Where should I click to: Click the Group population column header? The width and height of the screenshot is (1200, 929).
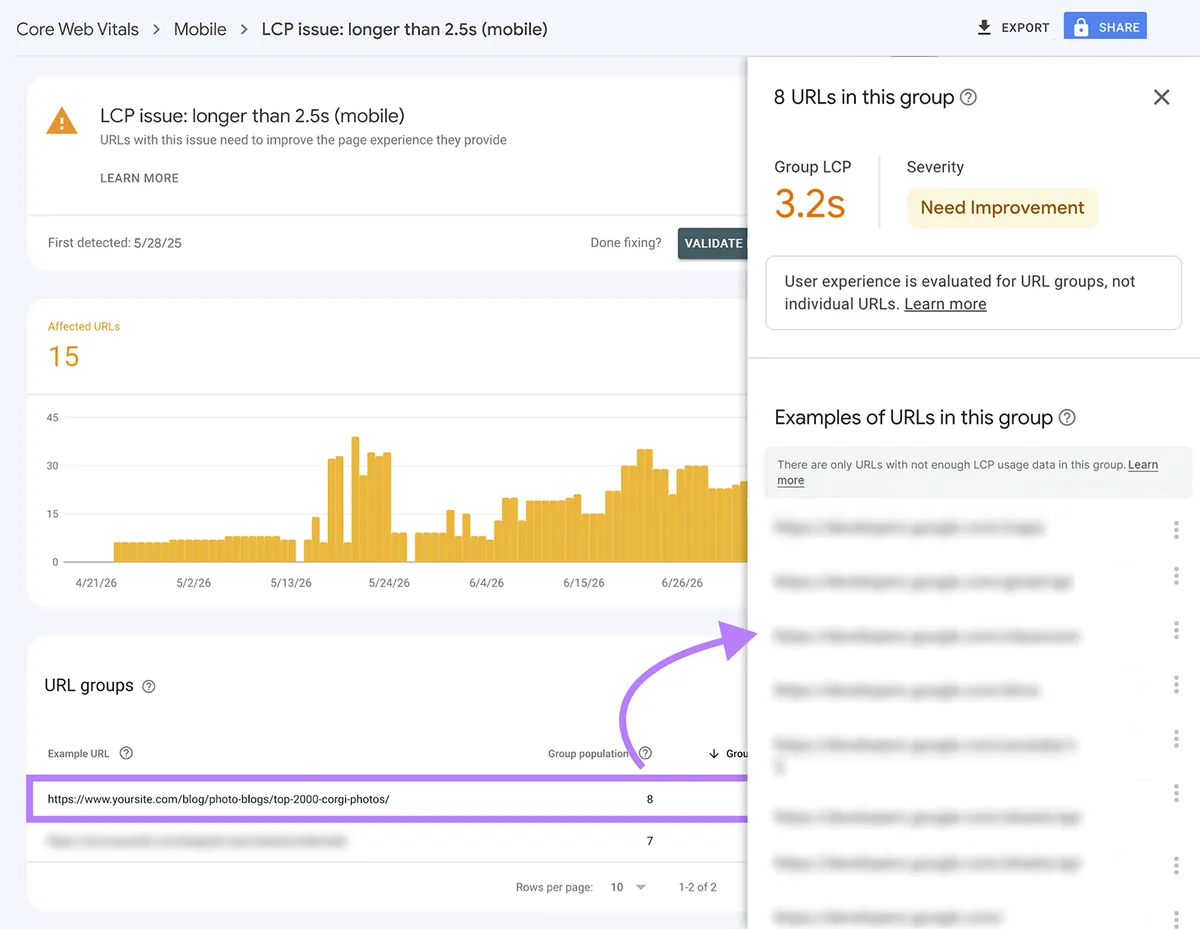click(589, 753)
